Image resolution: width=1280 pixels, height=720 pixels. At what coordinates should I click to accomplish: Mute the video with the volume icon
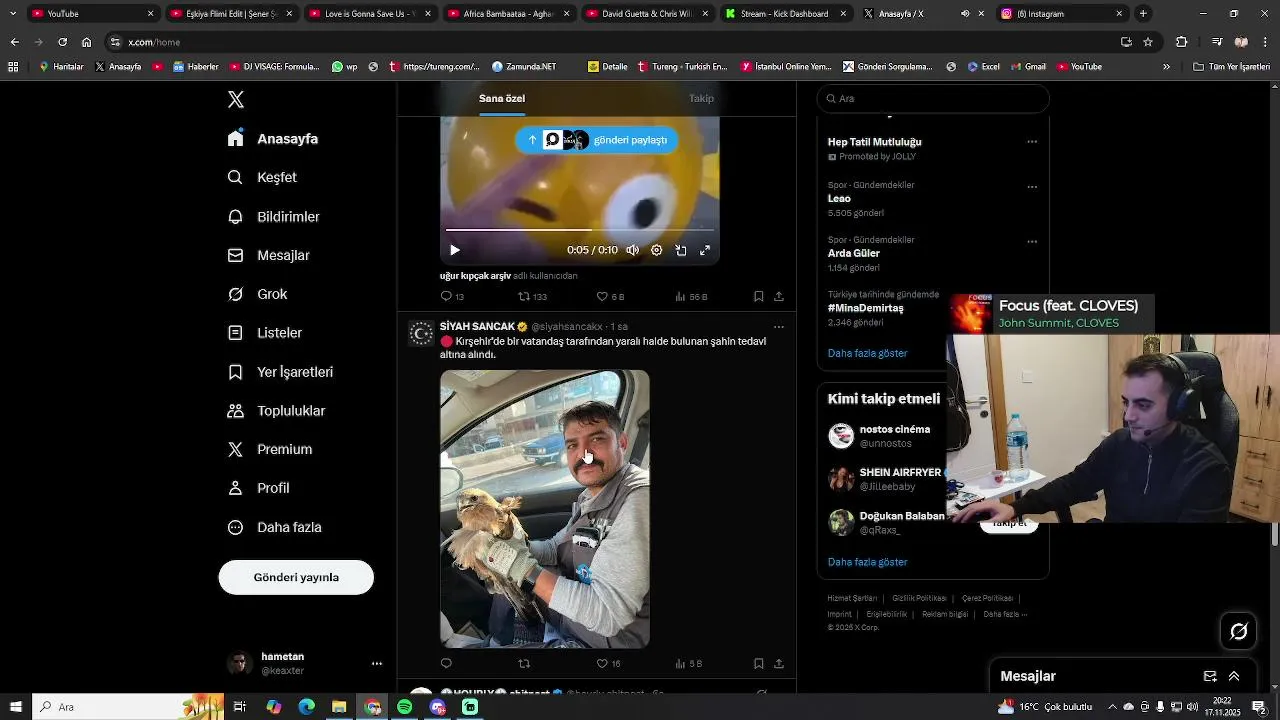coord(632,250)
